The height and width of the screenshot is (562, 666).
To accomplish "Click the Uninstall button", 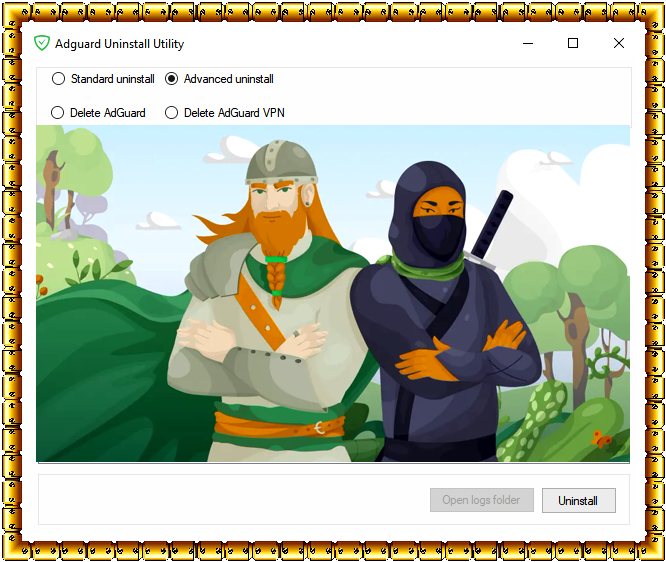I will pyautogui.click(x=579, y=500).
